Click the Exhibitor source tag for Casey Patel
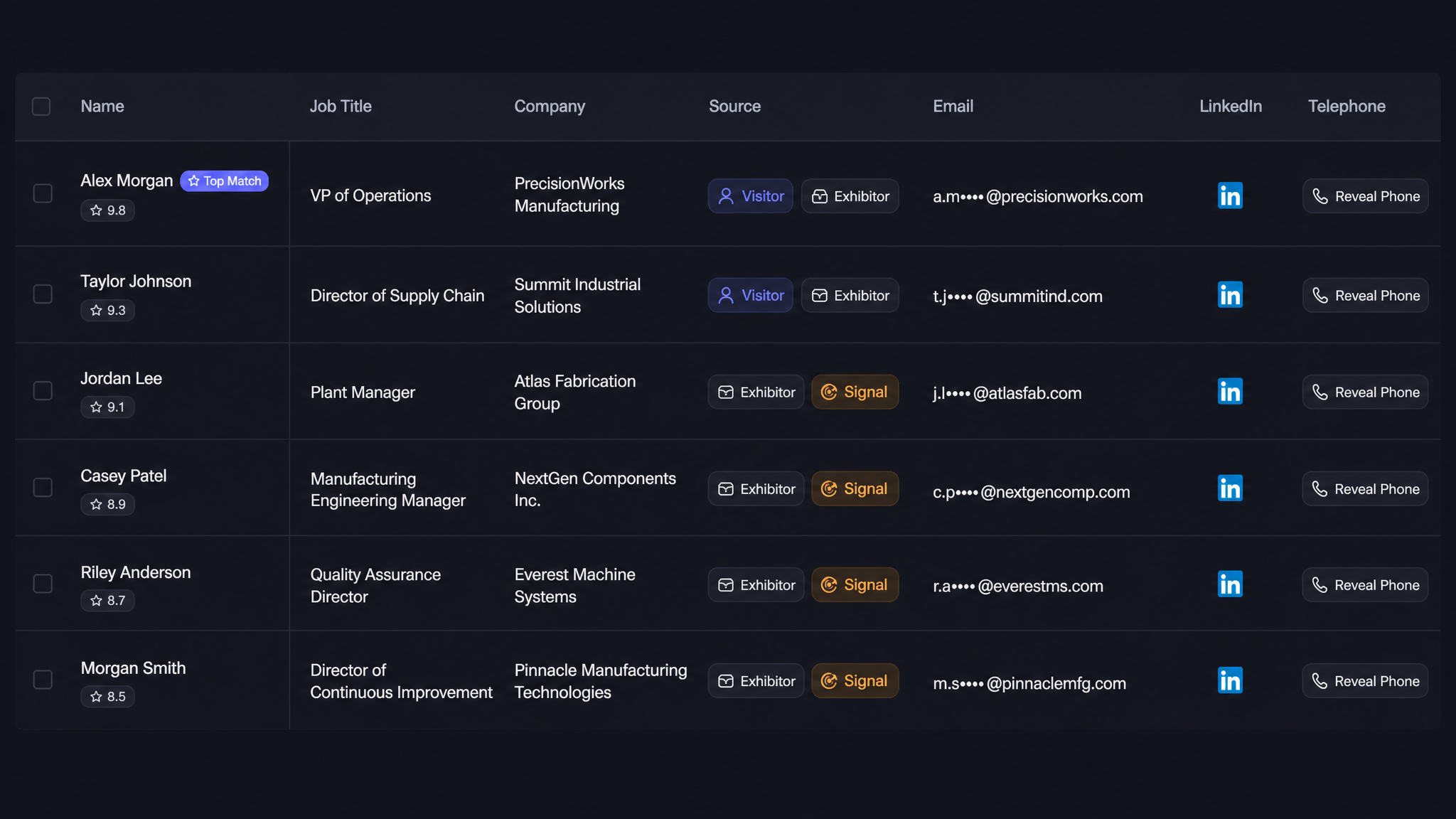The image size is (1456, 819). (756, 488)
